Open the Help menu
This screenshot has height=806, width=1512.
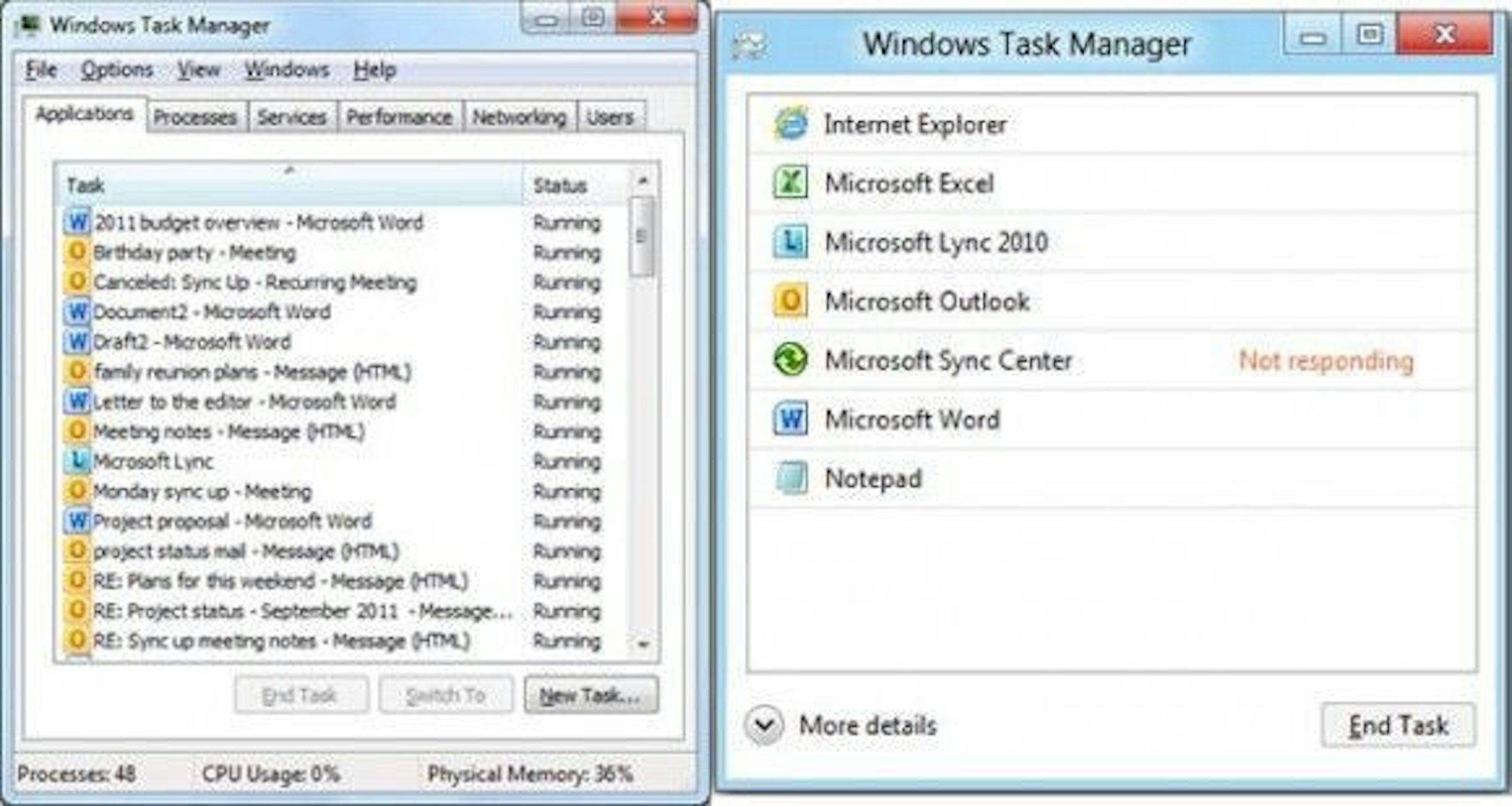coord(375,69)
